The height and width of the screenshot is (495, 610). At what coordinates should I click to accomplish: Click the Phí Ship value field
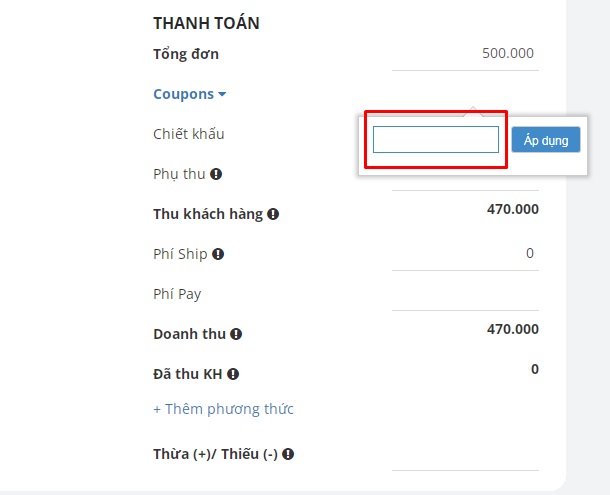click(x=465, y=254)
